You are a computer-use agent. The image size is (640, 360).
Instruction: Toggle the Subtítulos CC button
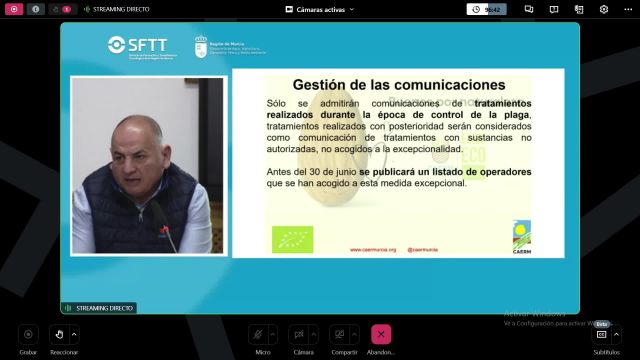tap(602, 335)
